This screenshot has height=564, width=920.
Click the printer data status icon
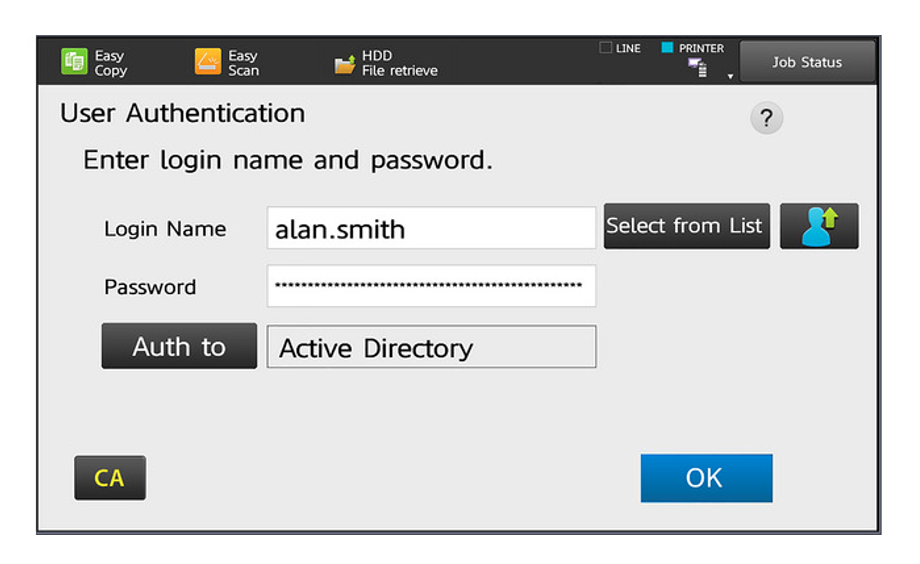[x=697, y=68]
